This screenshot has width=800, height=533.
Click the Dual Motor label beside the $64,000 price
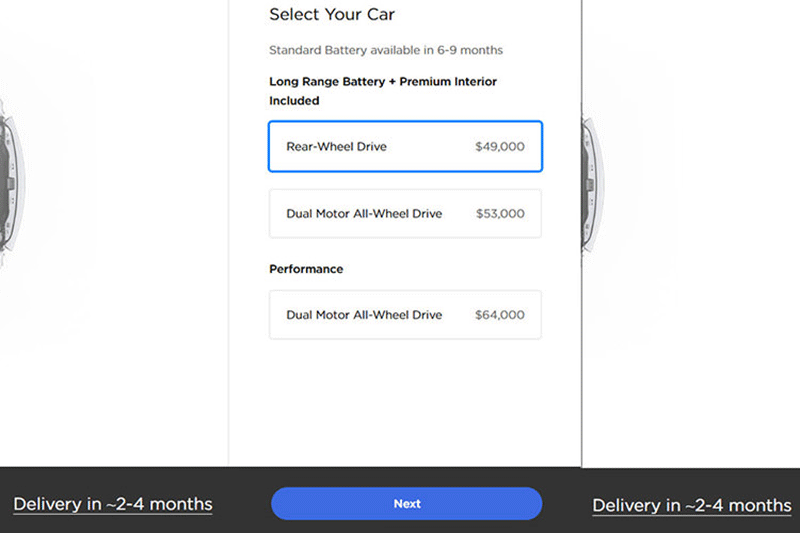(x=364, y=315)
